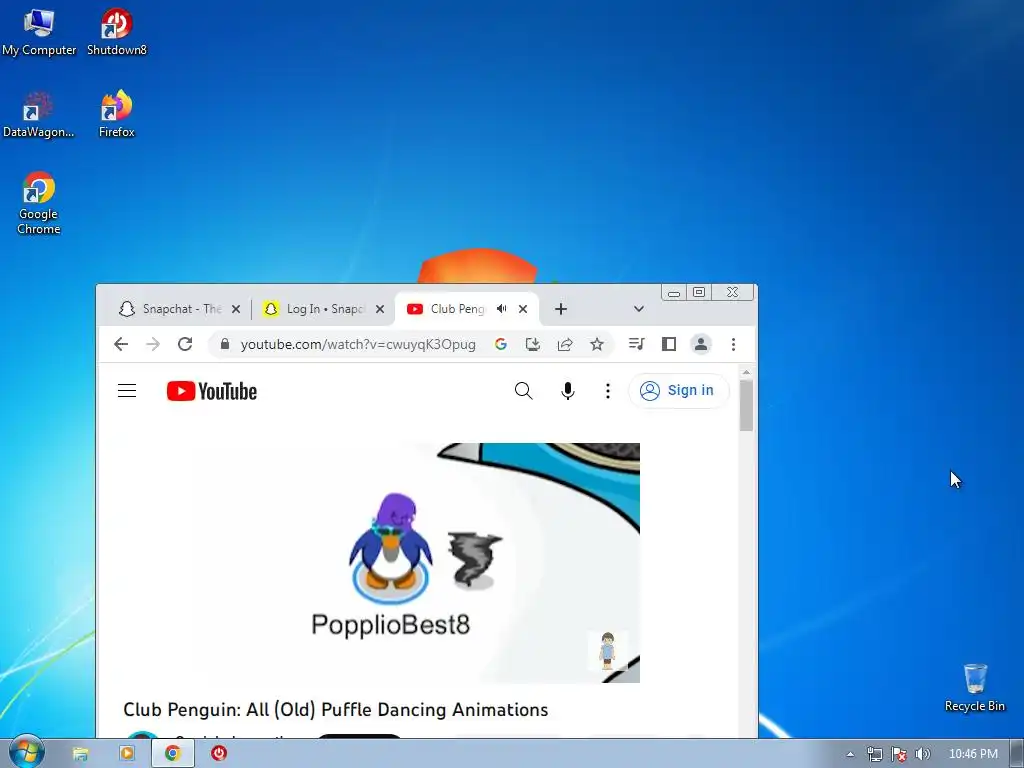This screenshot has height=768, width=1024.
Task: Close the Snapchat - The tab
Action: tap(236, 309)
